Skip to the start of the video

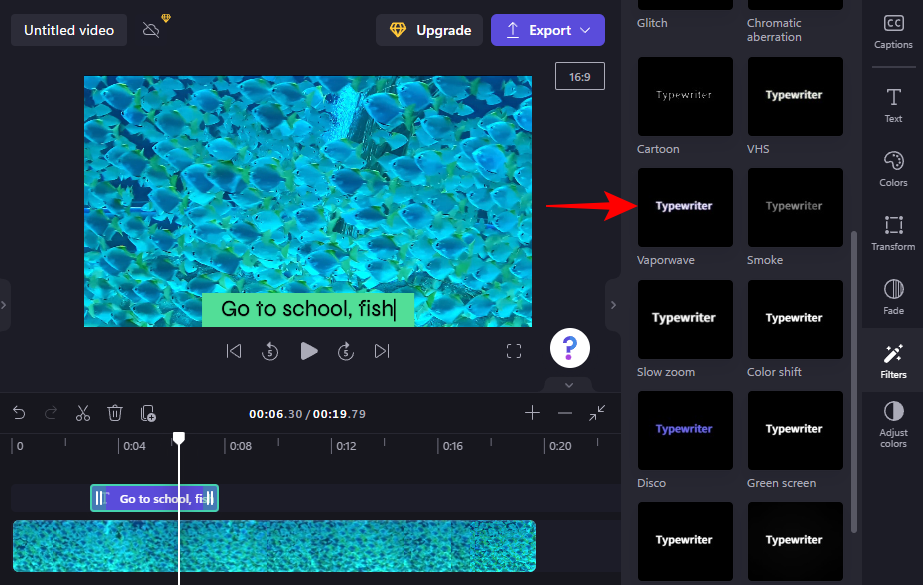click(x=234, y=351)
